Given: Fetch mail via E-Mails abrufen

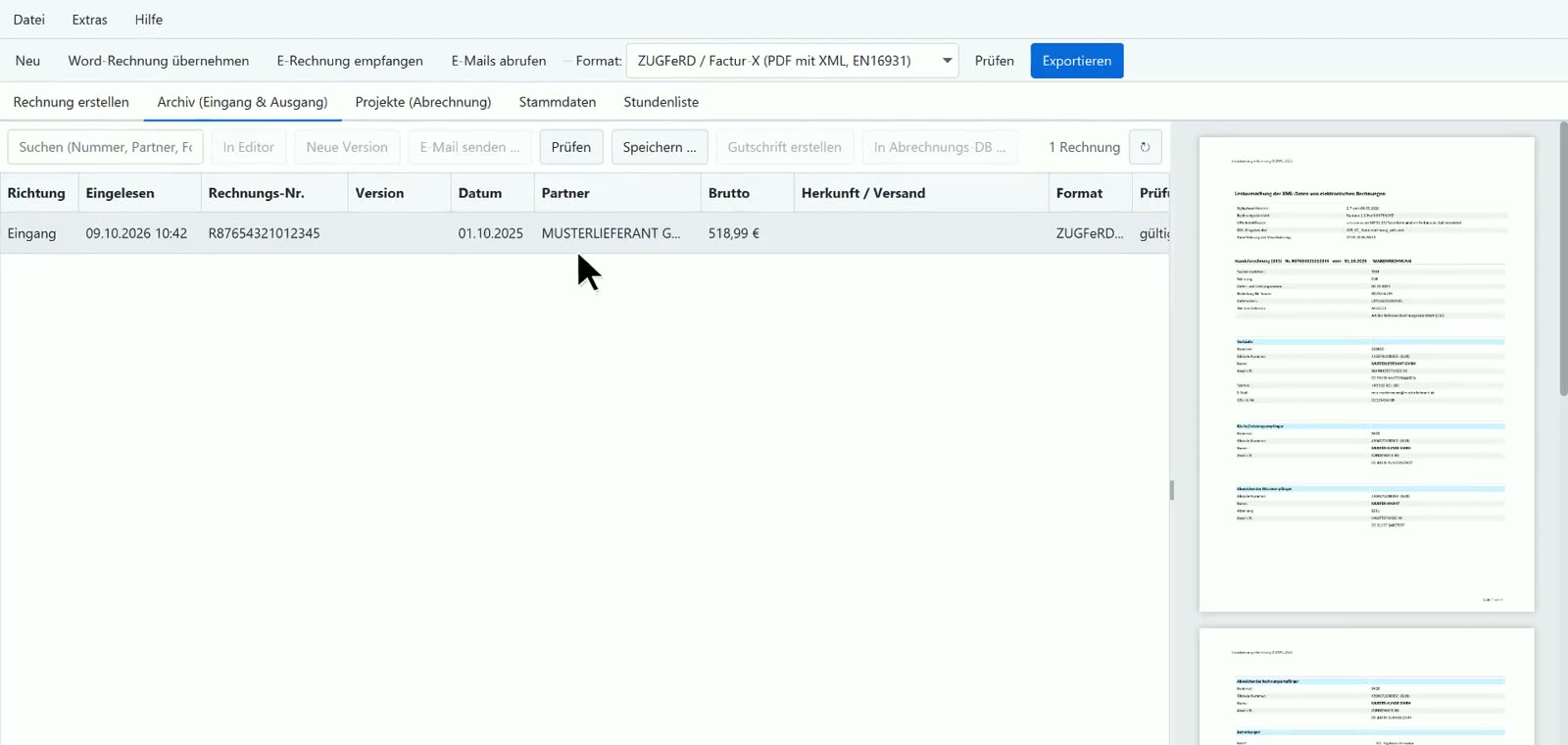Looking at the screenshot, I should point(499,61).
